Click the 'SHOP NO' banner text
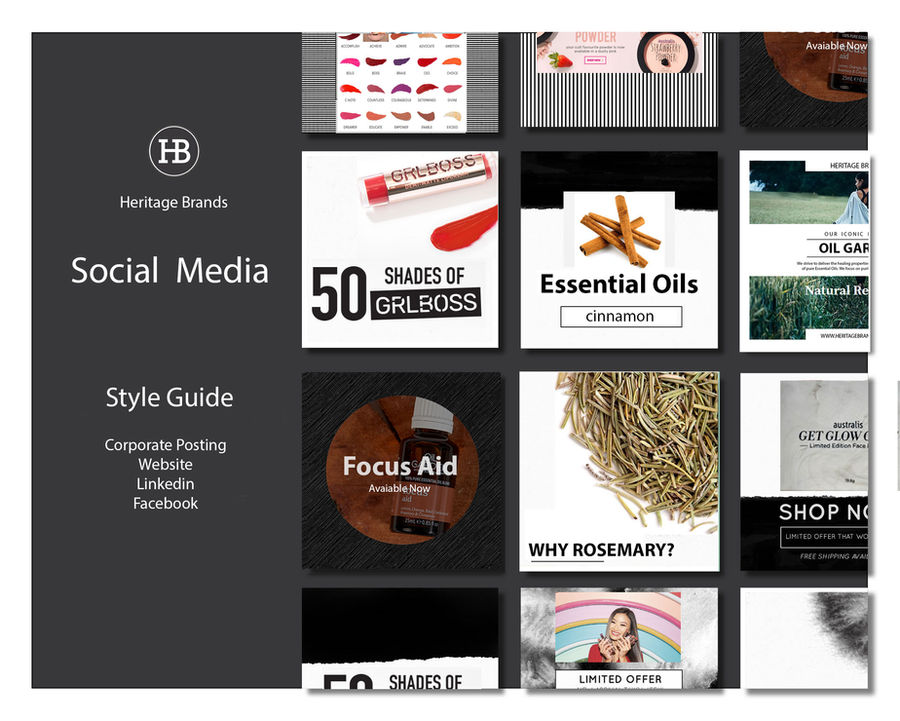The height and width of the screenshot is (721, 900). point(823,512)
